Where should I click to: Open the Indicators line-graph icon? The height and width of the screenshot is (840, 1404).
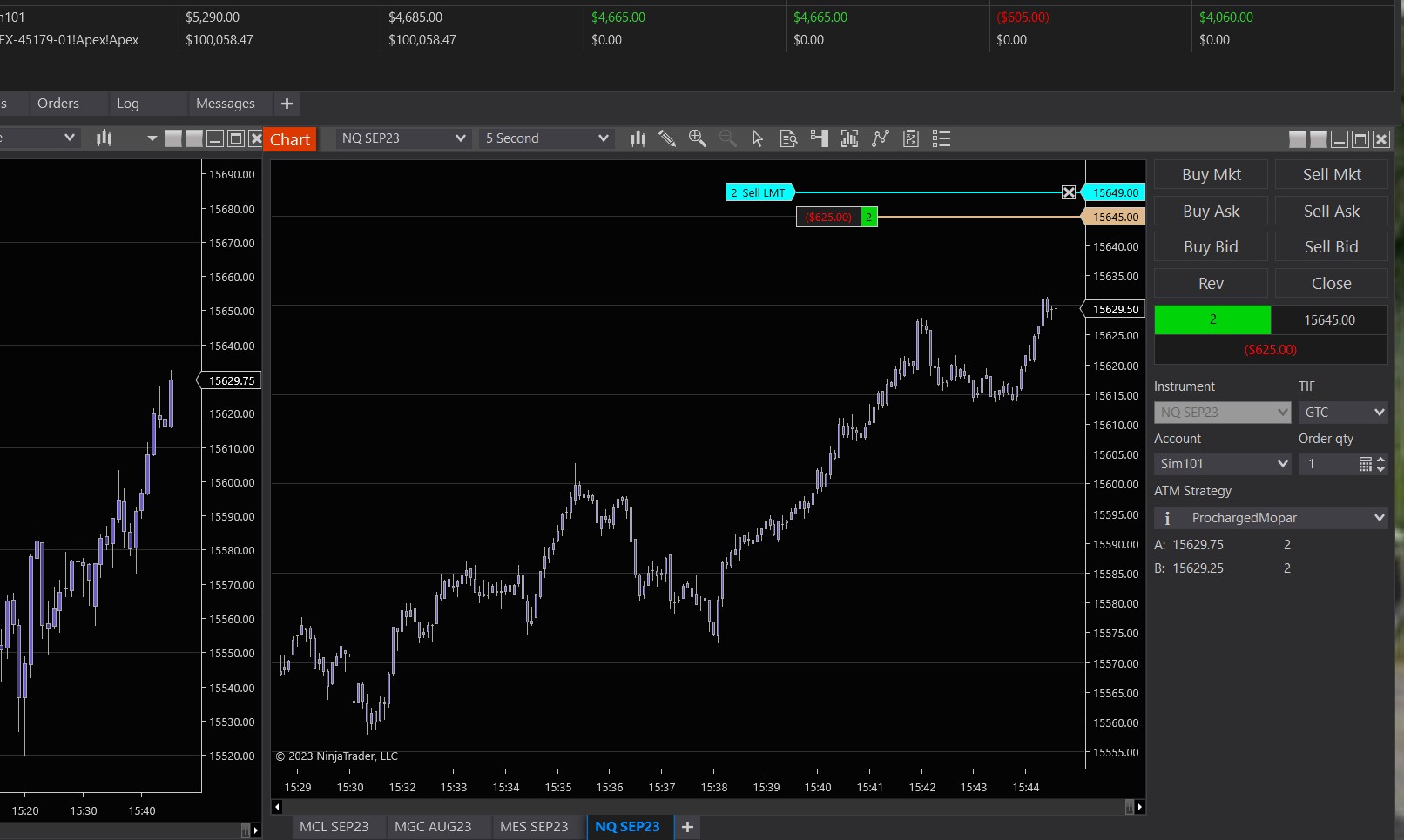(x=881, y=138)
